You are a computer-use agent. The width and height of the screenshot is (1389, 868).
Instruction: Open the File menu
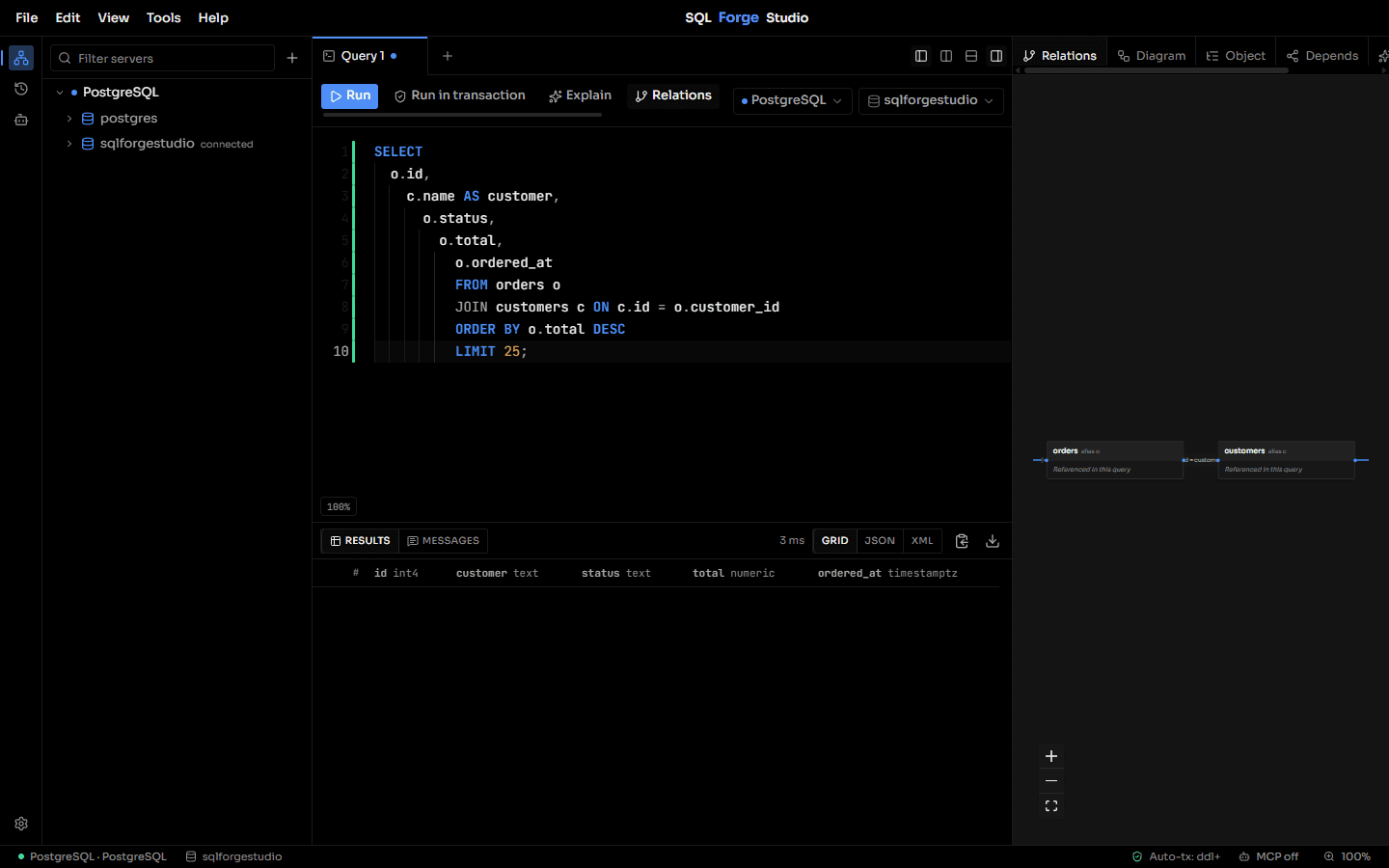(x=27, y=17)
